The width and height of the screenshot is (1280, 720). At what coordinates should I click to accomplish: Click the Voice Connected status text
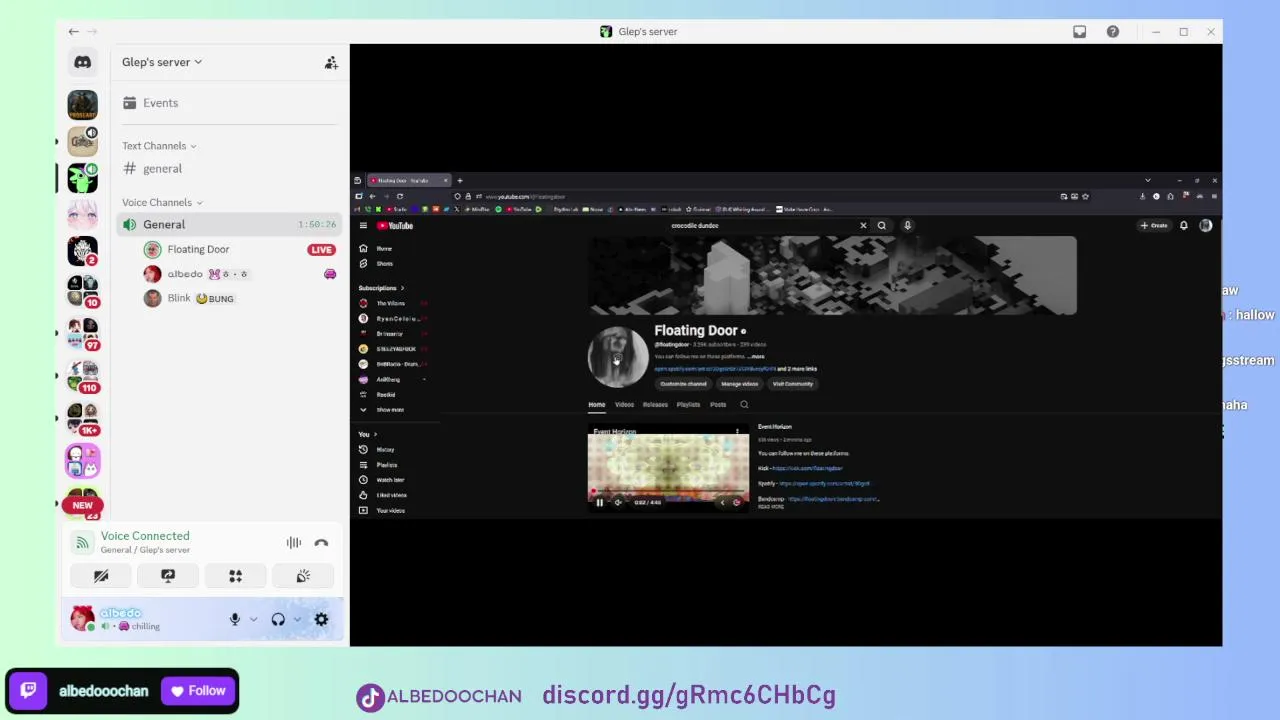click(x=145, y=536)
